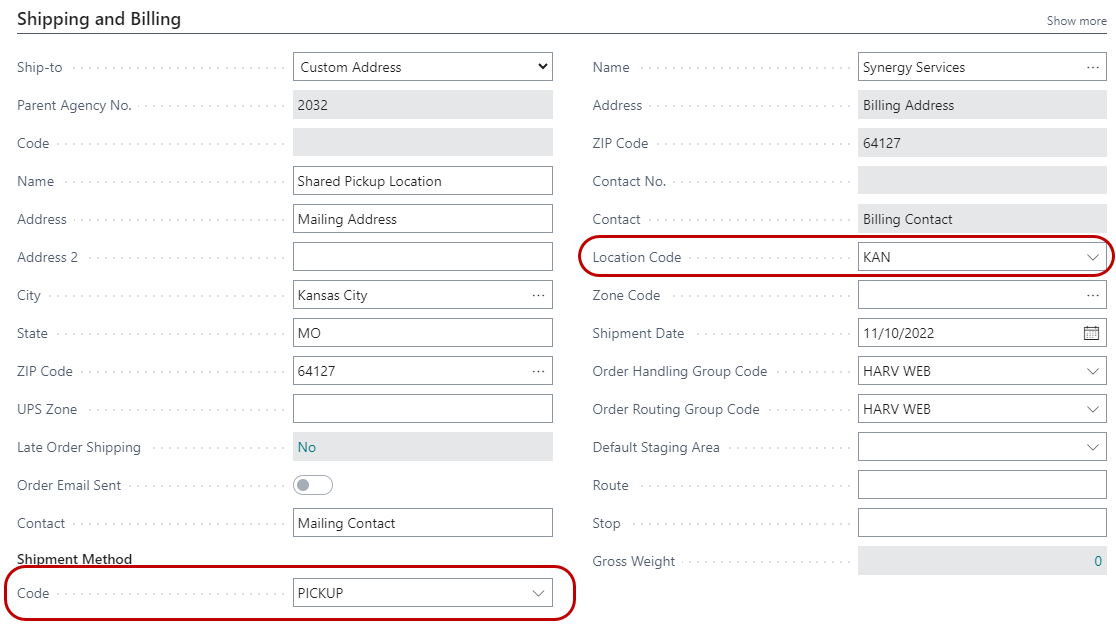Open the Order Routing Group Code dropdown

point(1092,409)
